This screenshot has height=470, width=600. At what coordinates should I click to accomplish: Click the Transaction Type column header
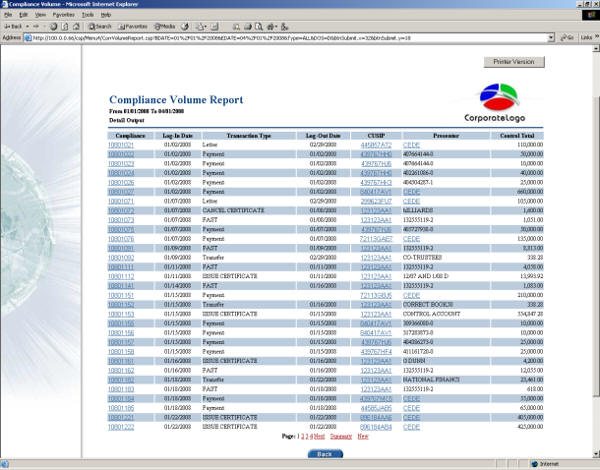click(x=249, y=135)
